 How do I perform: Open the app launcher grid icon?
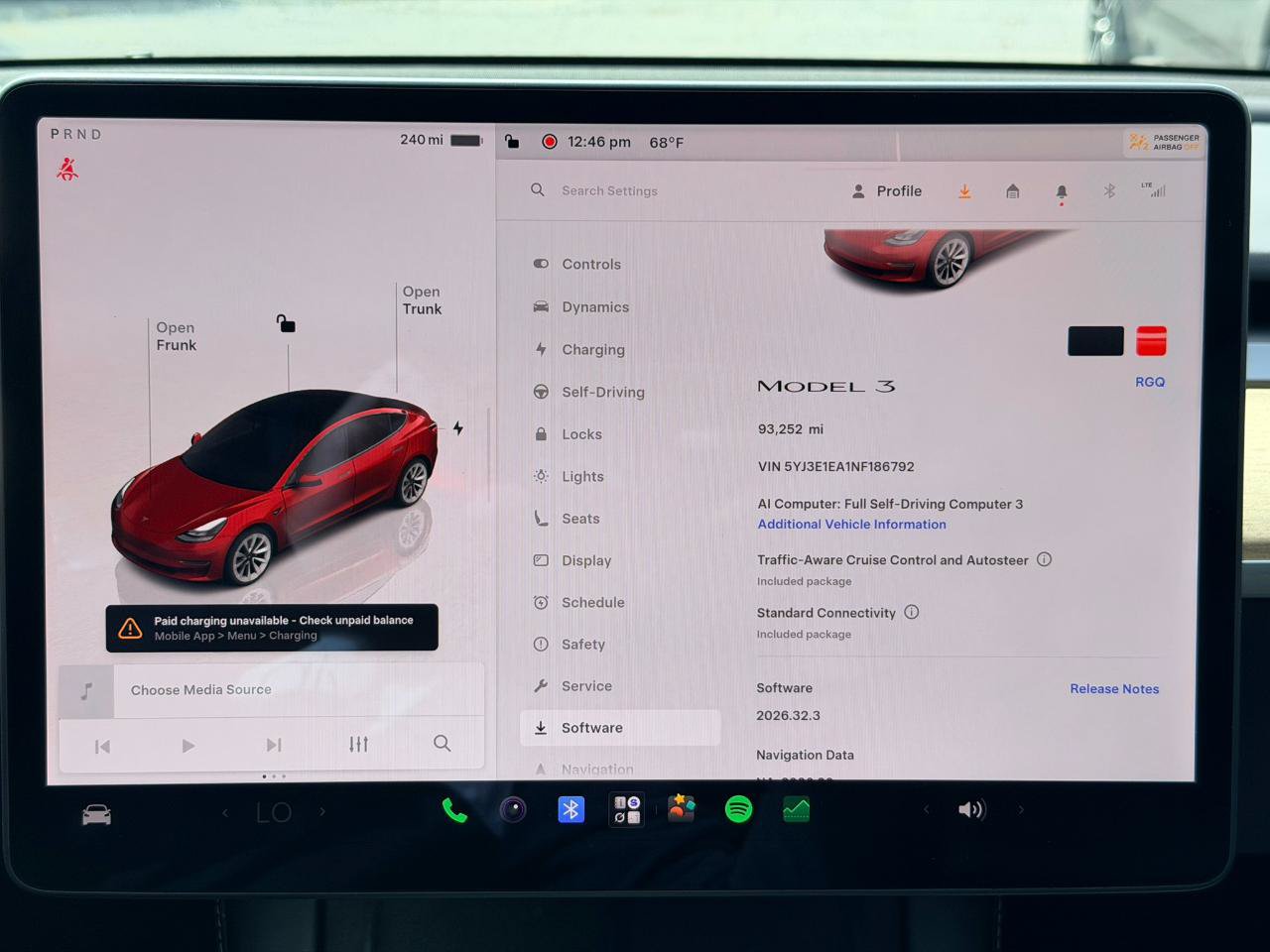(x=626, y=810)
